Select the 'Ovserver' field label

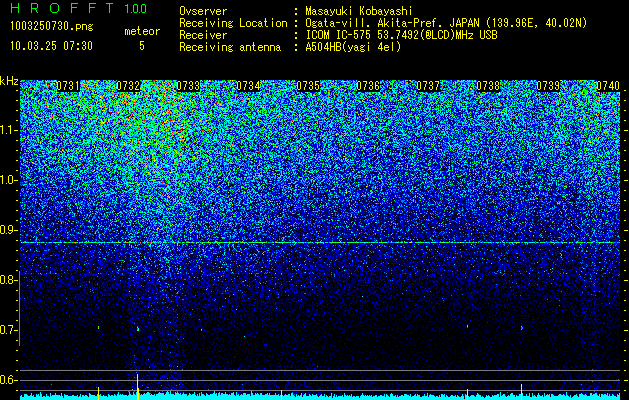(203, 11)
